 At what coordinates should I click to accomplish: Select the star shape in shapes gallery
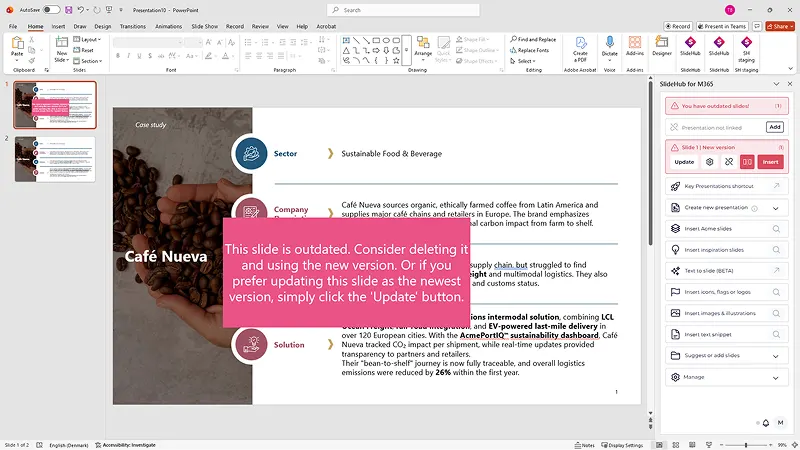click(396, 60)
